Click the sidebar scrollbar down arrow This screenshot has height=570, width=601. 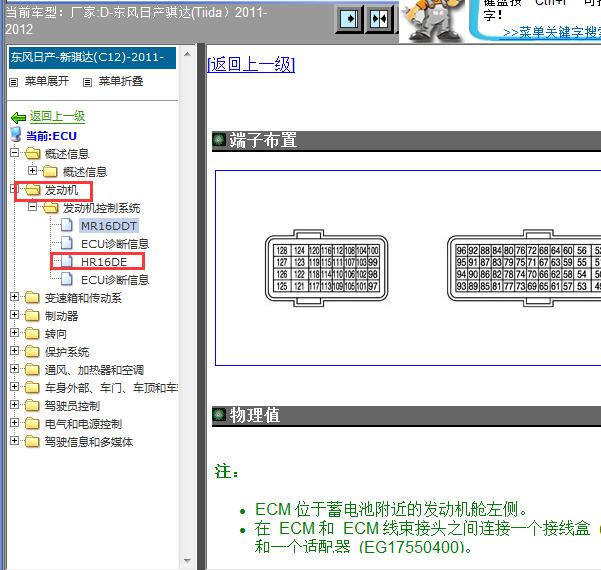[187, 561]
